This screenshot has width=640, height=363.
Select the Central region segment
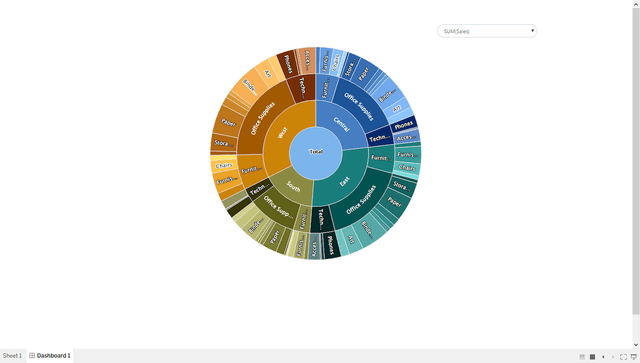click(x=342, y=124)
